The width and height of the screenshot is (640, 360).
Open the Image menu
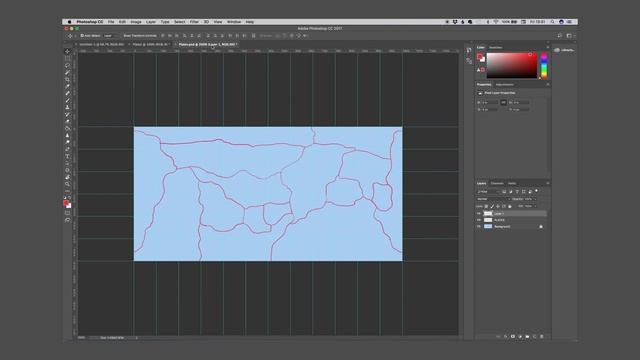tap(136, 22)
